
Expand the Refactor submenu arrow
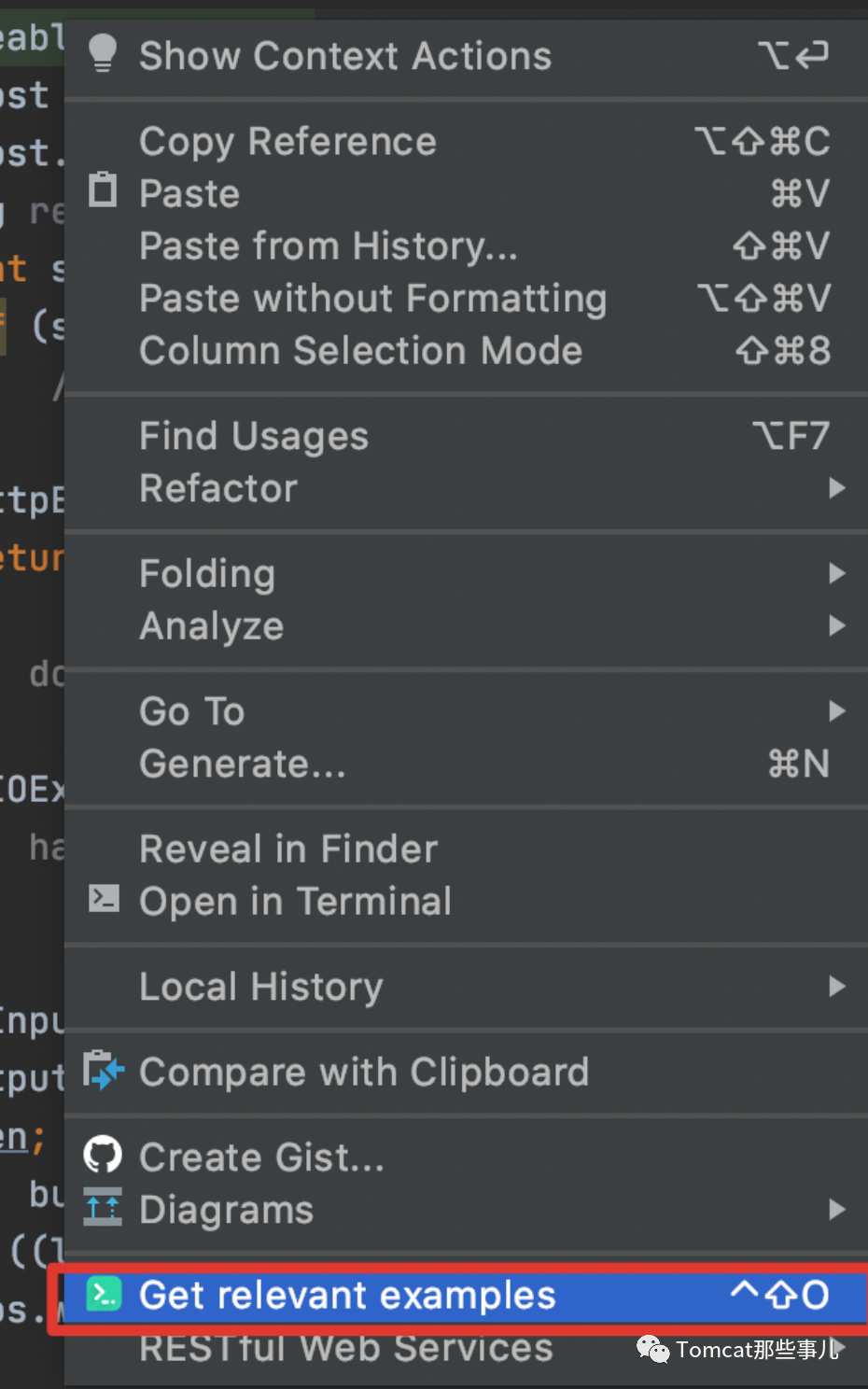tap(837, 488)
